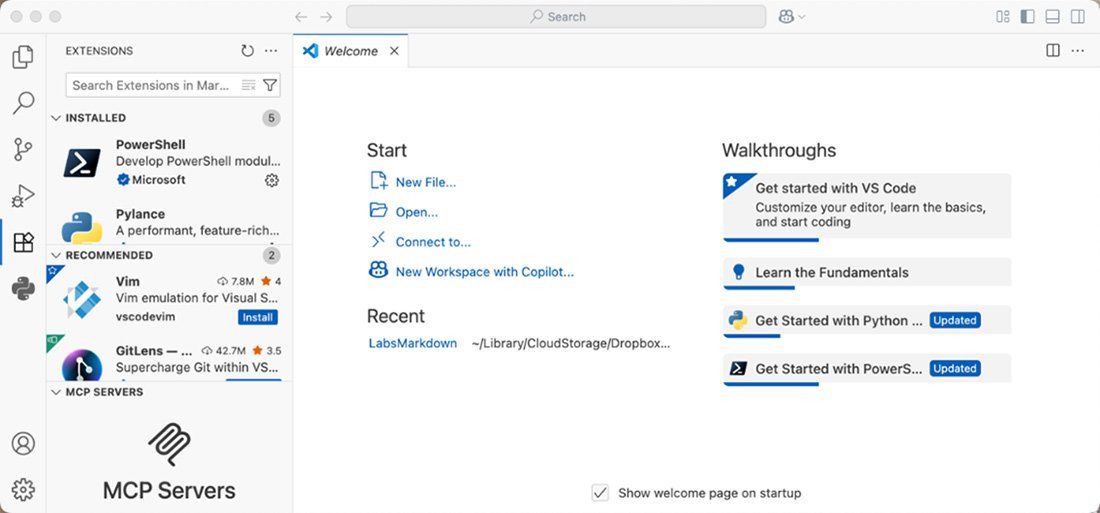This screenshot has height=513, width=1100.
Task: Open Source Control view
Action: [x=23, y=150]
